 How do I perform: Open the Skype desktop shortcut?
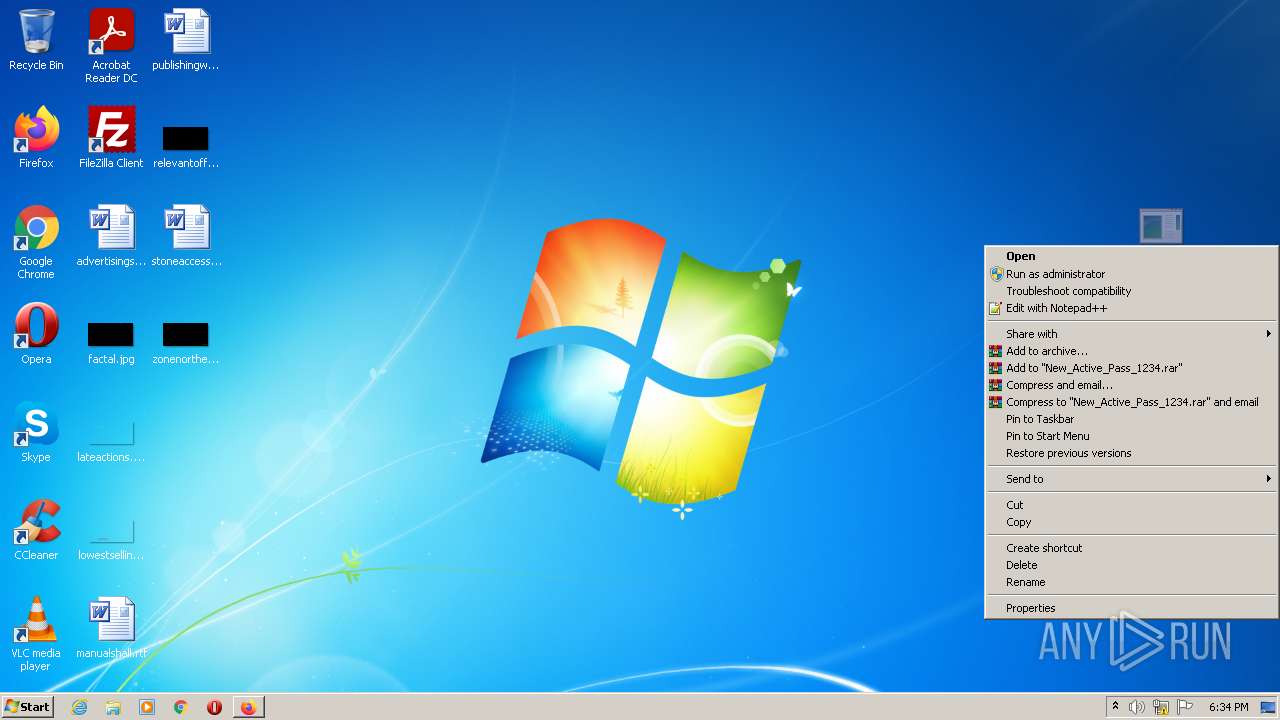[36, 432]
